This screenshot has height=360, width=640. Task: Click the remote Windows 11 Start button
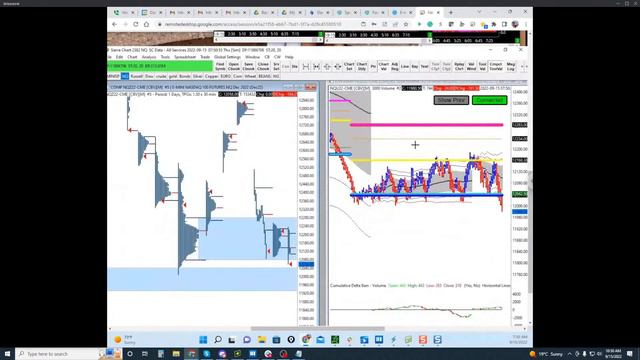pos(203,340)
